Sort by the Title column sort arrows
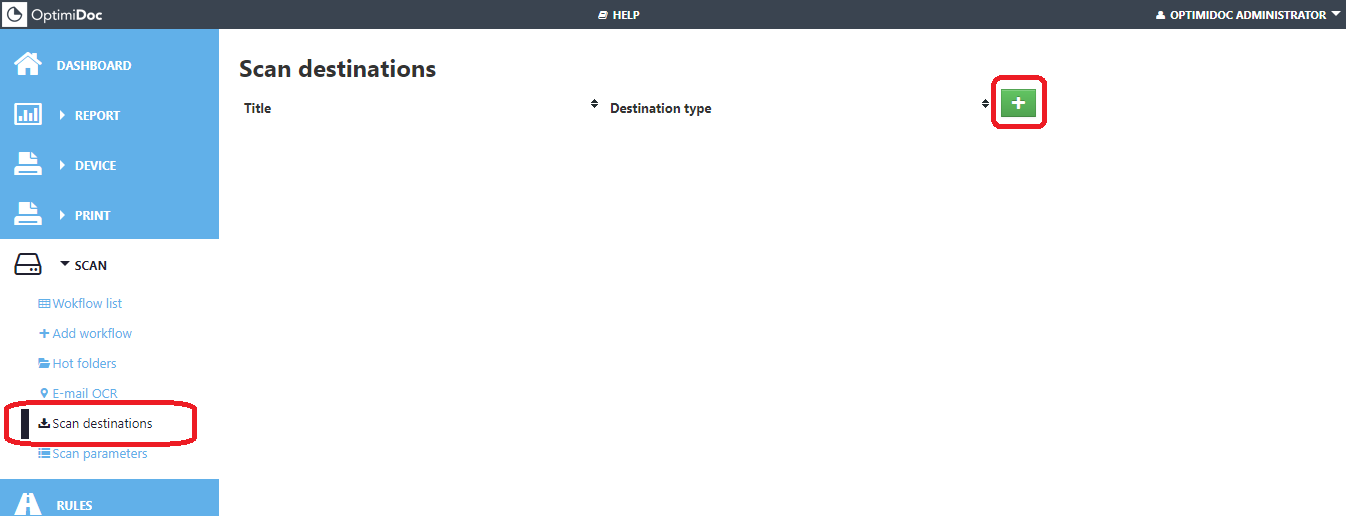Viewport: 1346px width, 518px height. (594, 104)
